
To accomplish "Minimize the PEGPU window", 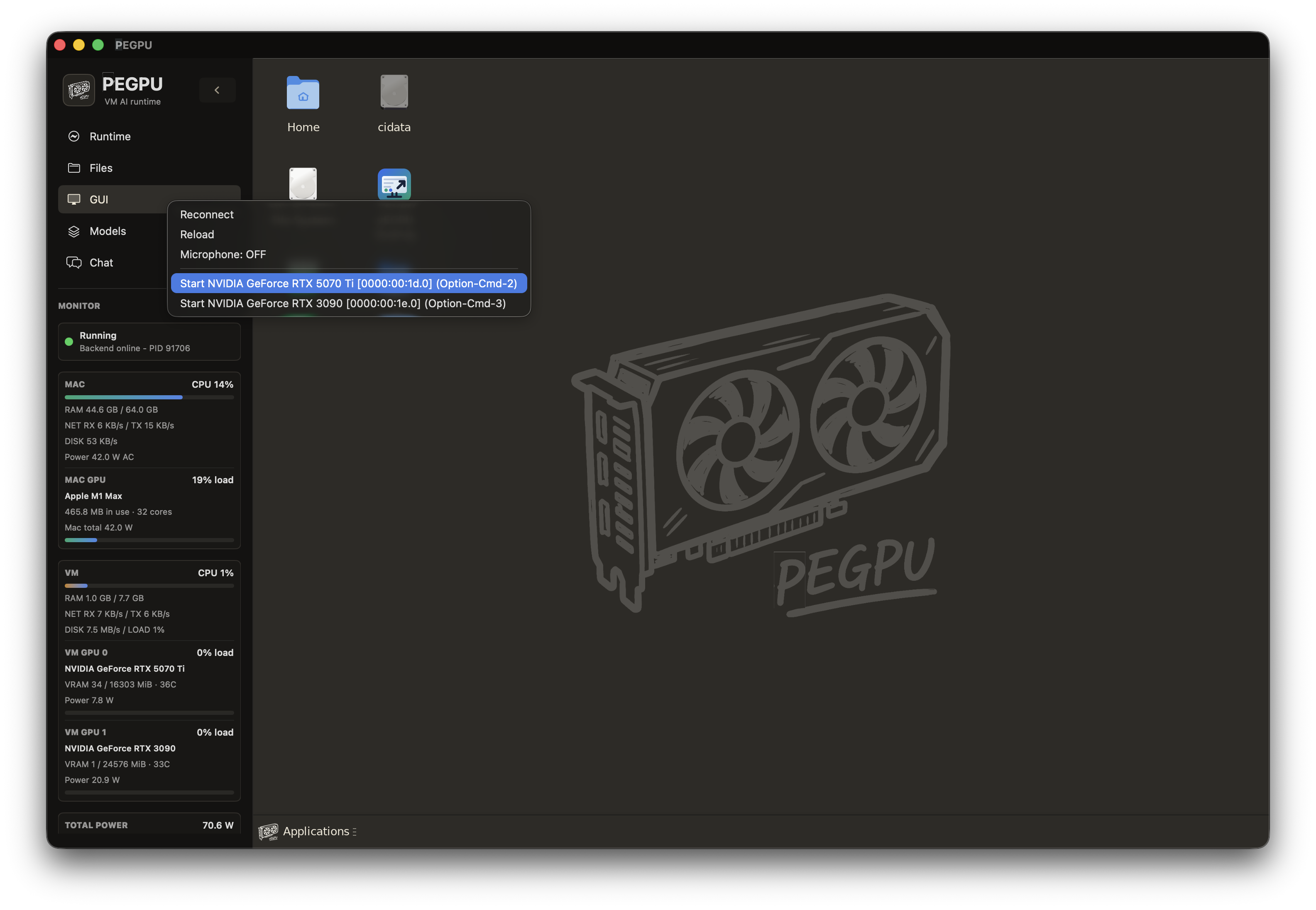I will point(79,45).
